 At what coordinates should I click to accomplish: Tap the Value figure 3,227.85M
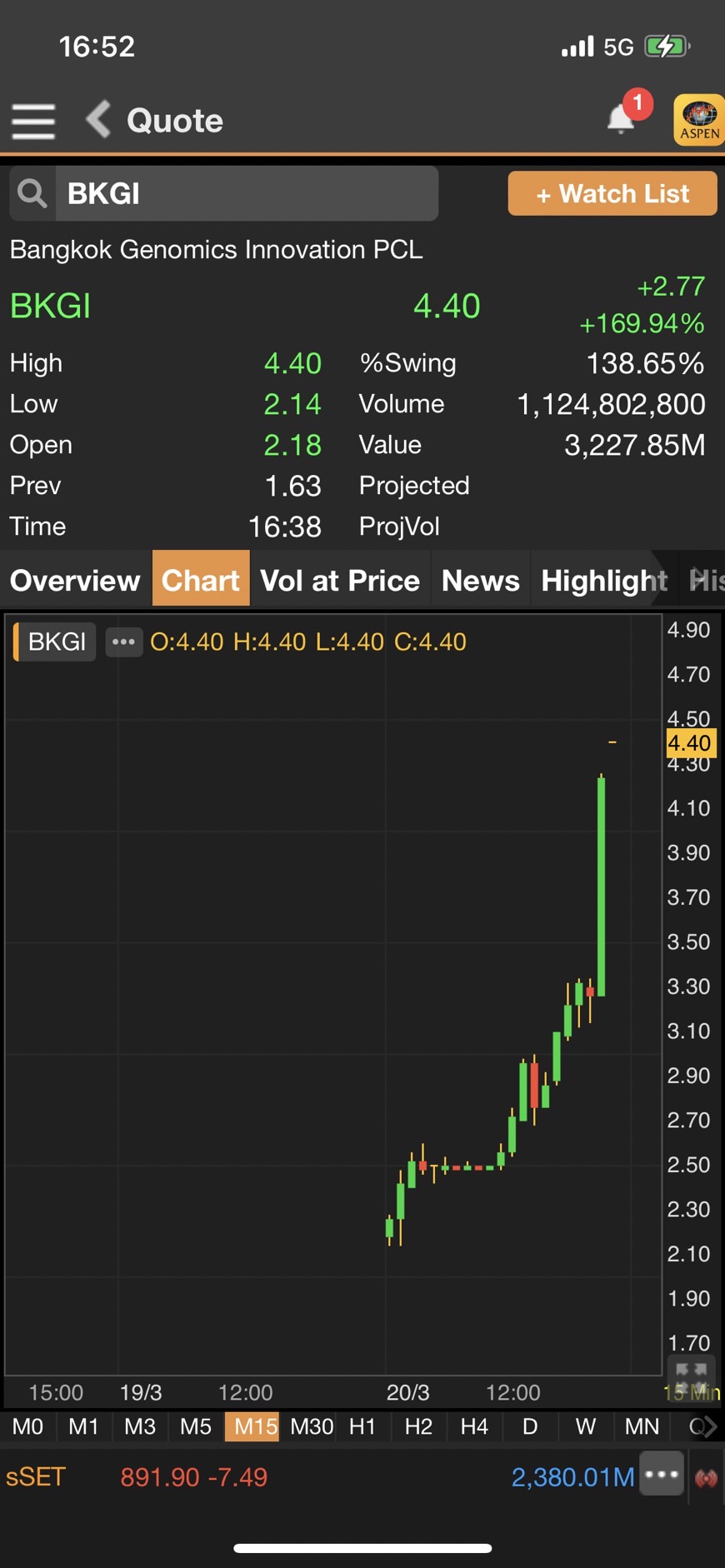pos(634,445)
